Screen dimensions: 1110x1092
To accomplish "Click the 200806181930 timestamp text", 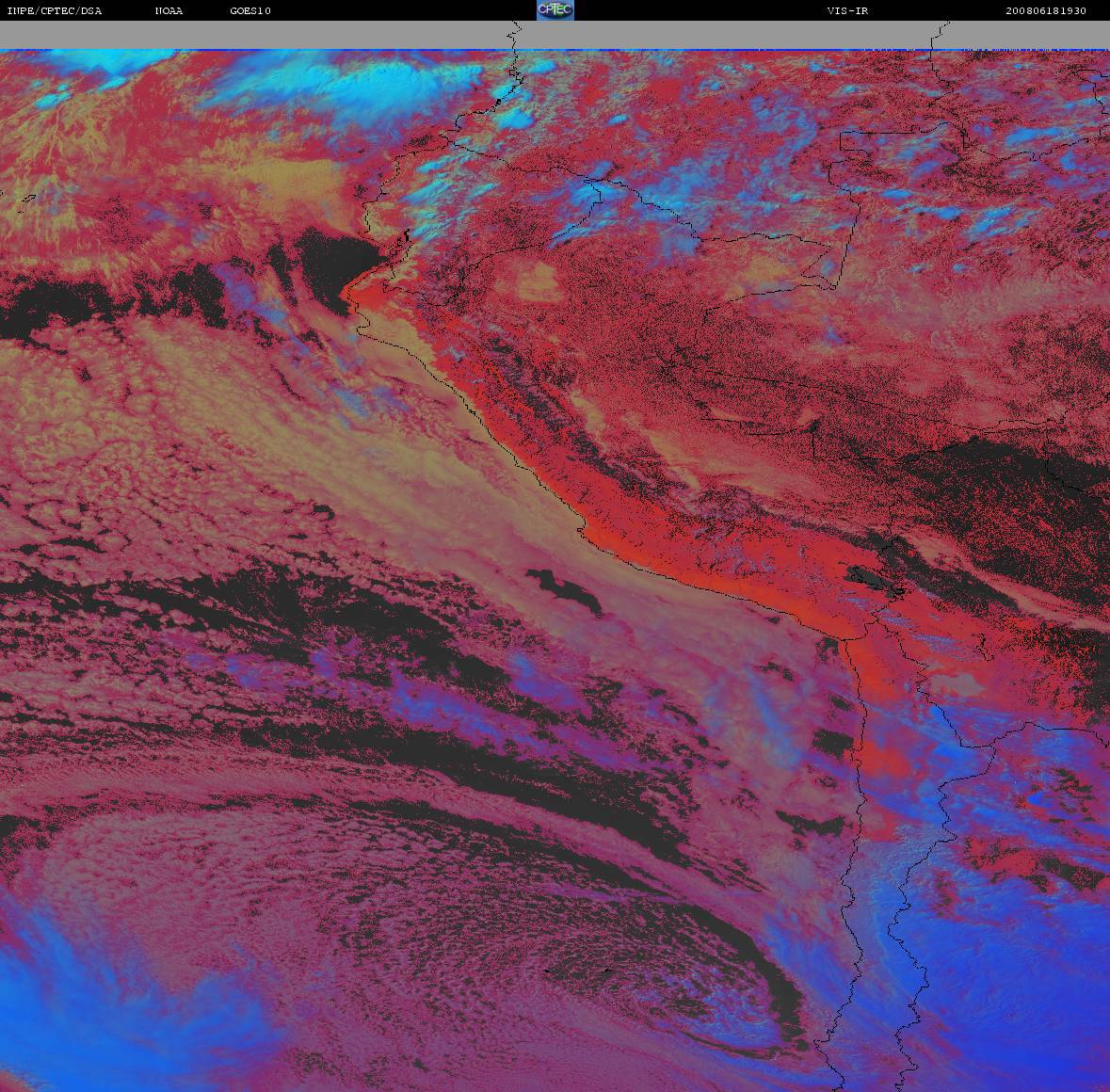I will (x=1046, y=10).
